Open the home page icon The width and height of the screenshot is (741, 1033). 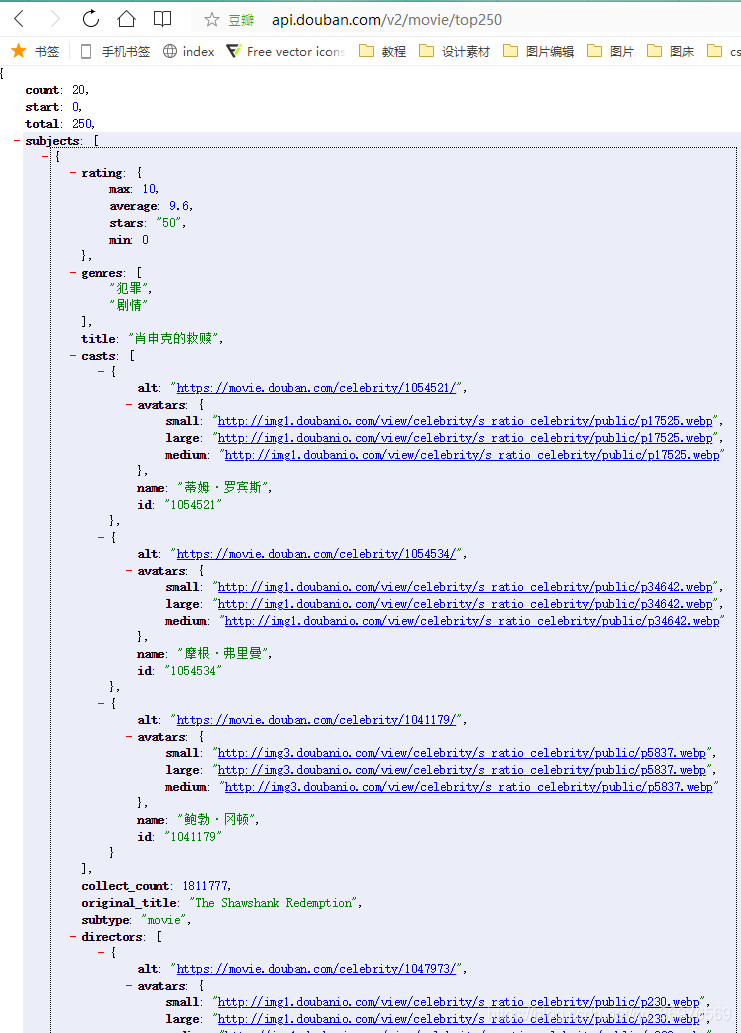[x=126, y=19]
